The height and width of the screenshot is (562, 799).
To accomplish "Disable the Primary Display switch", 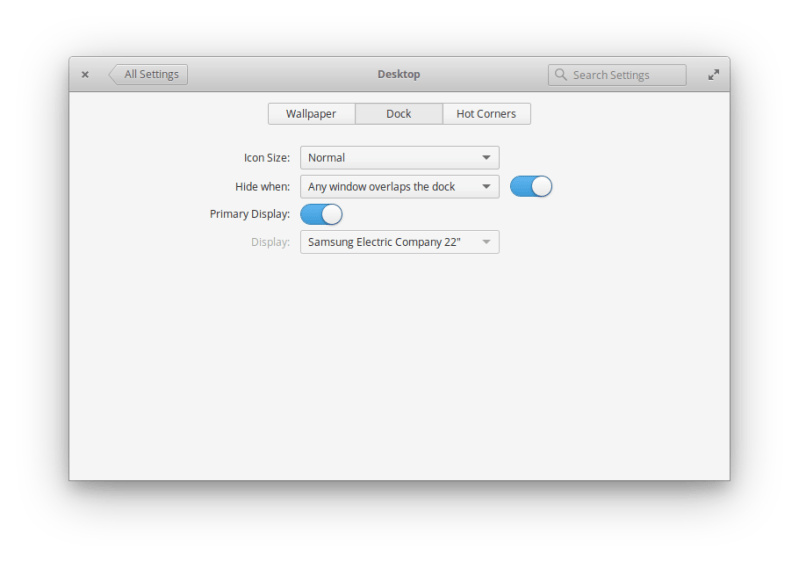I will click(x=321, y=215).
